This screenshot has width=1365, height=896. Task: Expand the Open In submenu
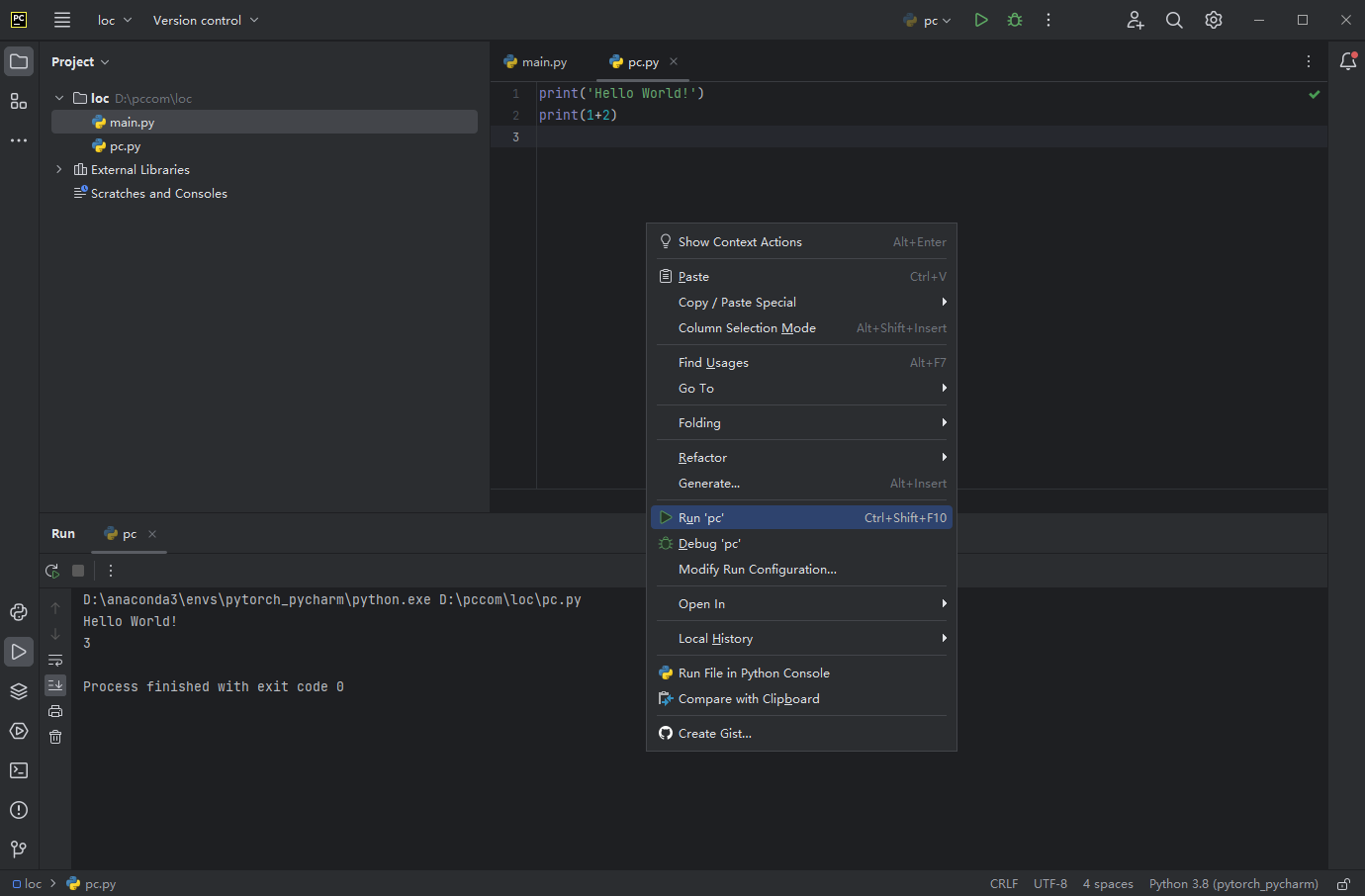[x=801, y=604]
